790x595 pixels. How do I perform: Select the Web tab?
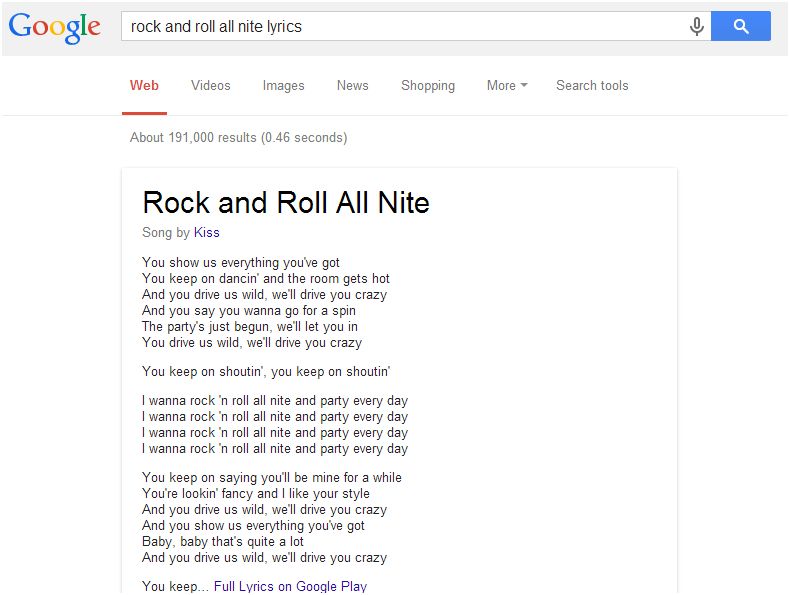click(144, 86)
